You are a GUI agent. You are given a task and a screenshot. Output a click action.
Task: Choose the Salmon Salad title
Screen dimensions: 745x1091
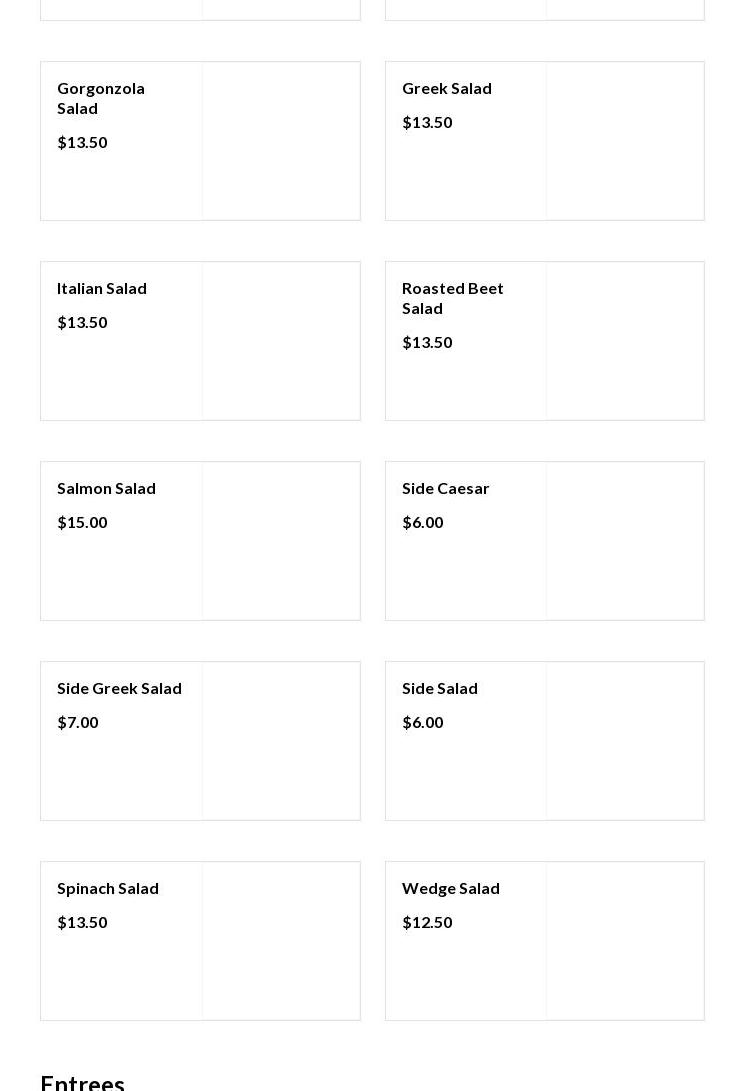coord(106,488)
